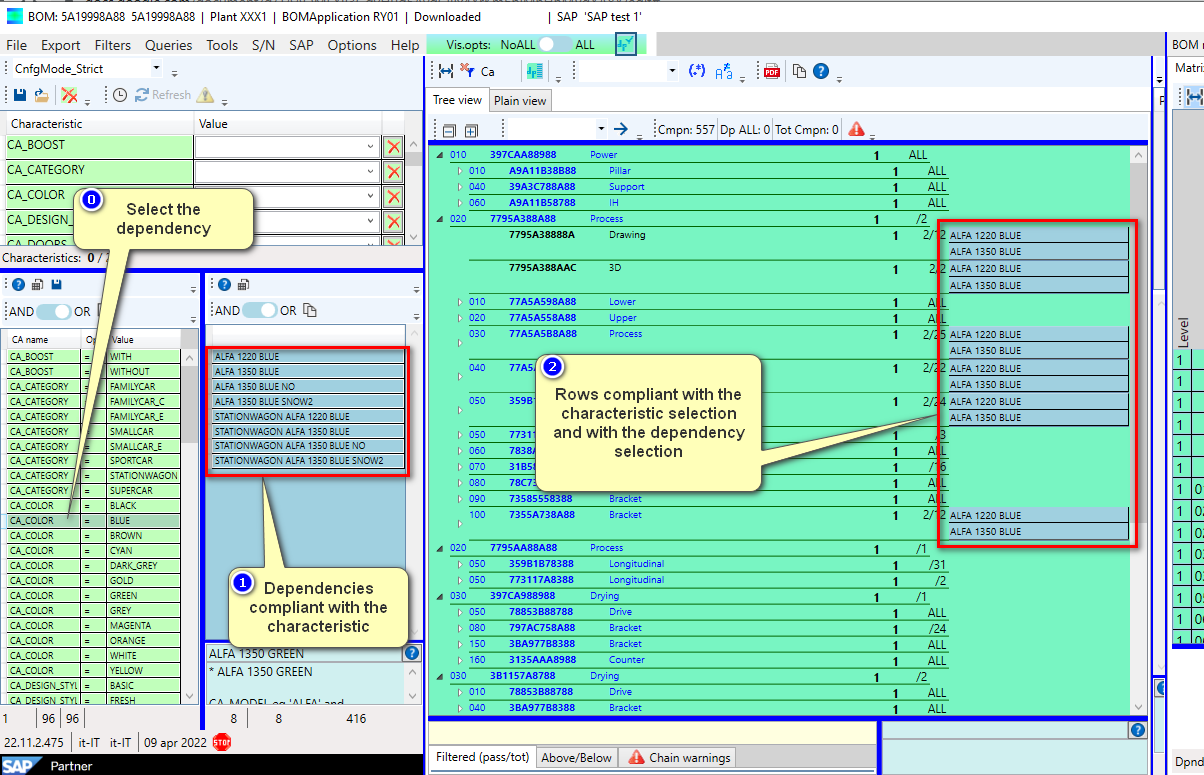Select the clear-filters red X icon
The height and width of the screenshot is (775, 1204).
point(70,94)
